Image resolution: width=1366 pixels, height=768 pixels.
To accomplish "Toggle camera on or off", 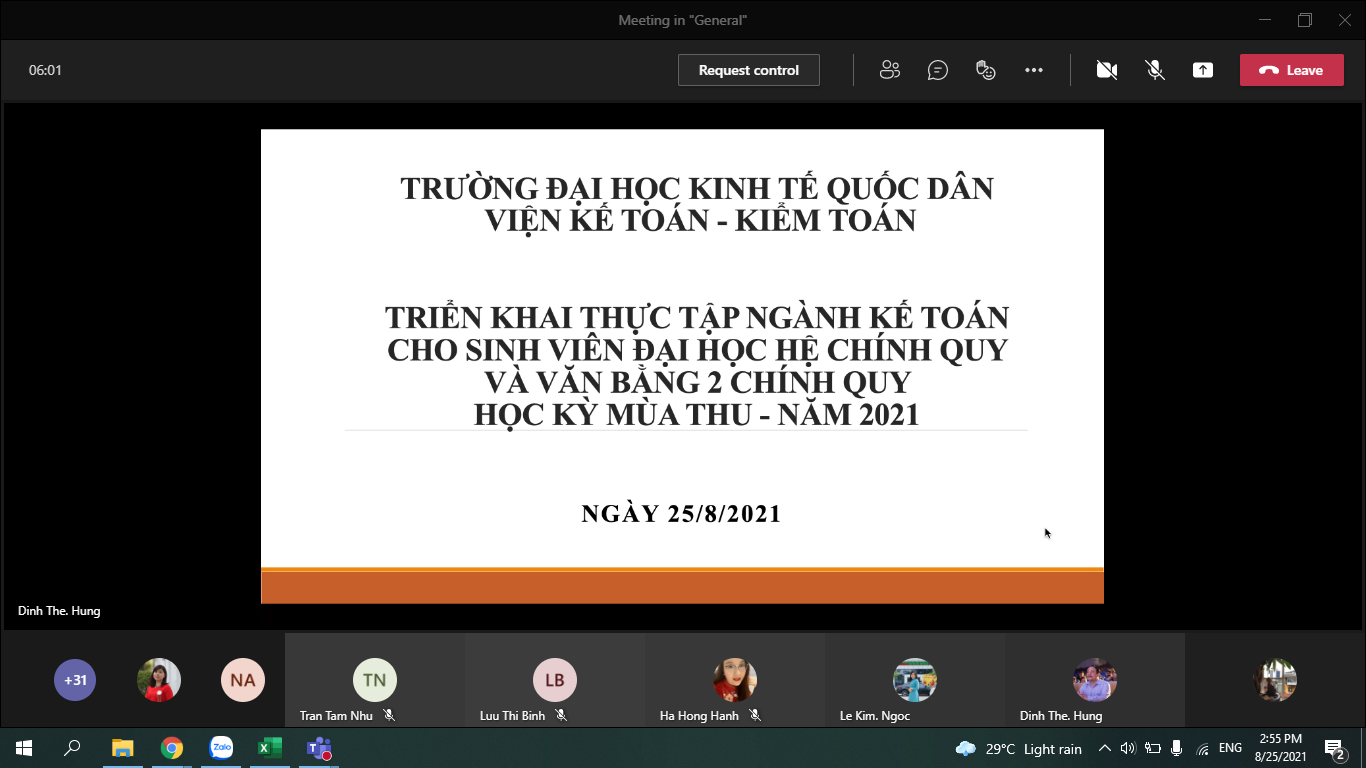I will pos(1107,70).
